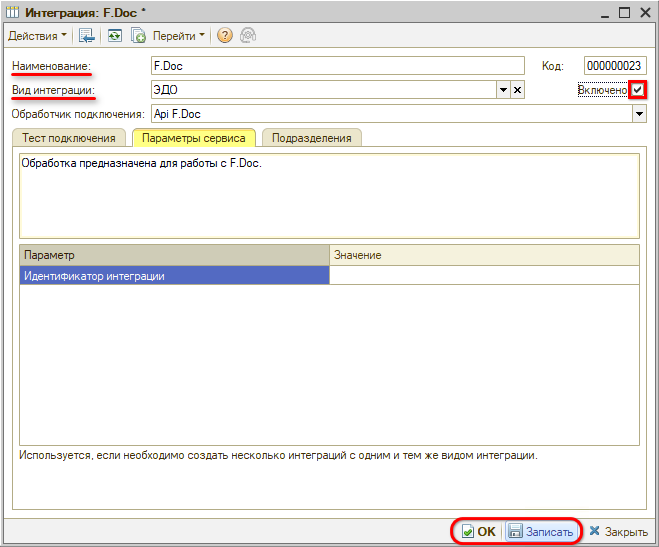The image size is (659, 547).
Task: Open the Подразделения tab
Action: (311, 138)
